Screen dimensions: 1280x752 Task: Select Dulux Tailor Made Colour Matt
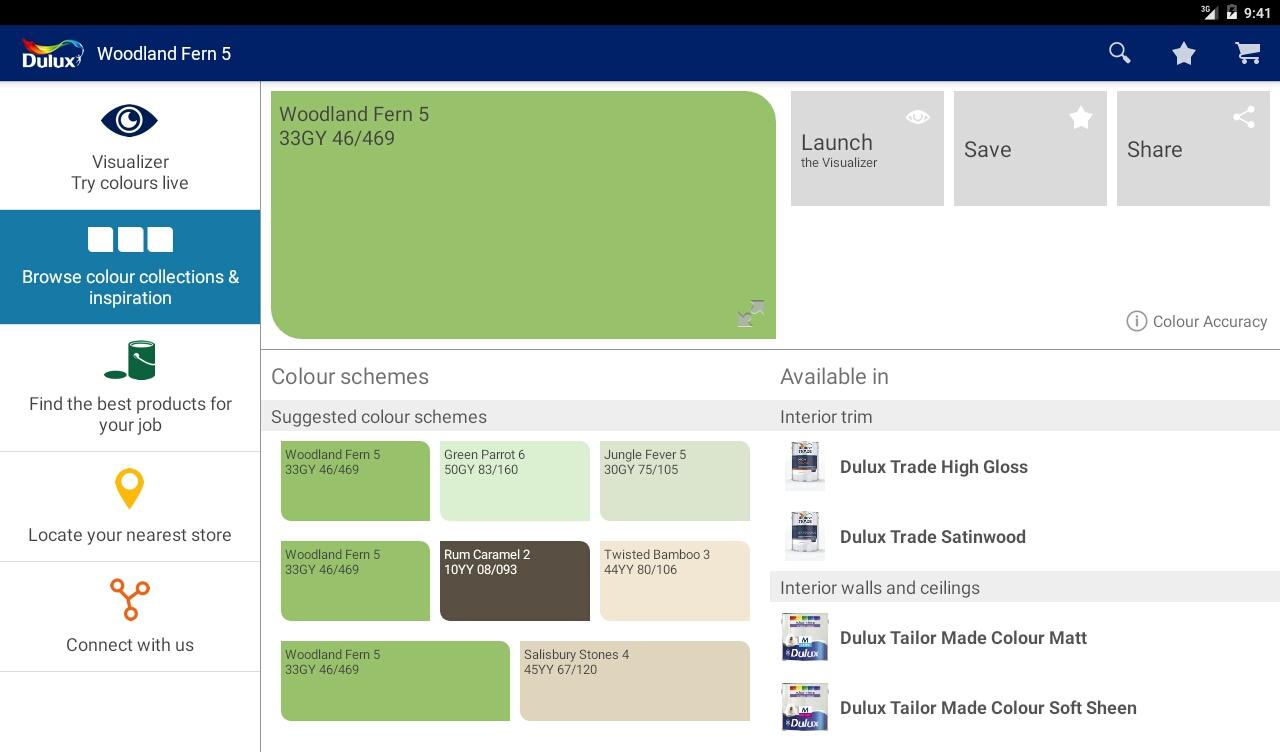pyautogui.click(x=1025, y=638)
